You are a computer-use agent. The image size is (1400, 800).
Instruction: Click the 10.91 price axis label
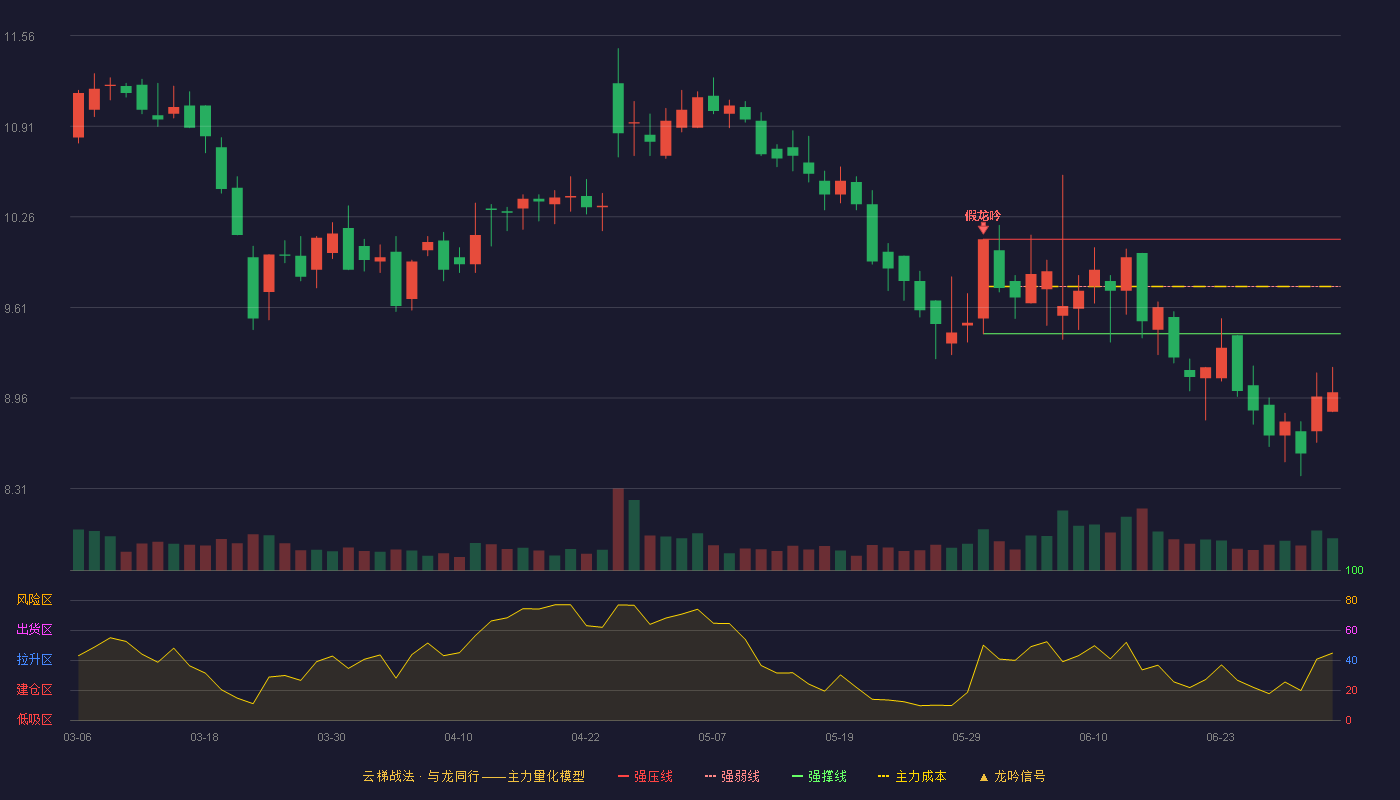click(x=19, y=127)
